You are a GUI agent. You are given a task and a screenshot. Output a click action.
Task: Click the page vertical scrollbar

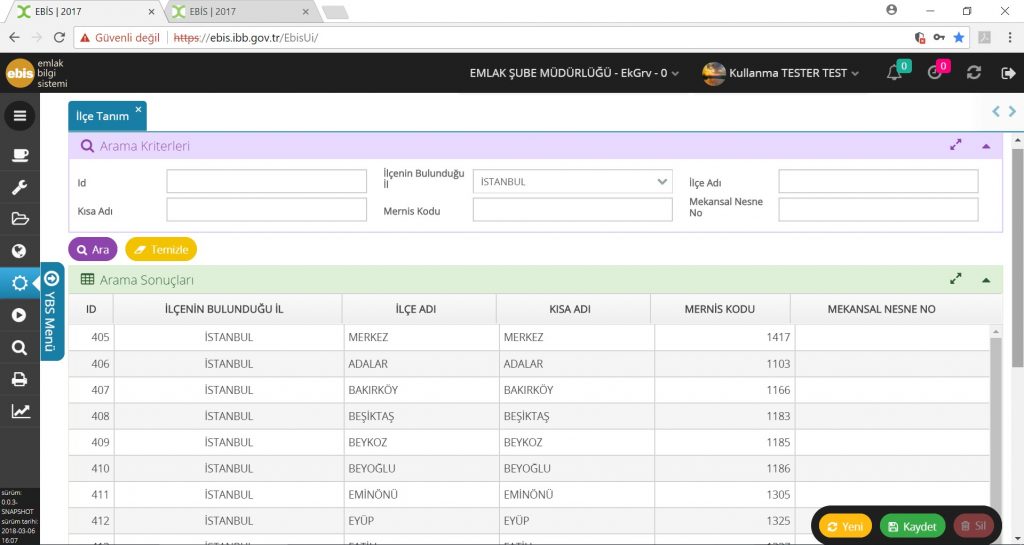pyautogui.click(x=1017, y=258)
